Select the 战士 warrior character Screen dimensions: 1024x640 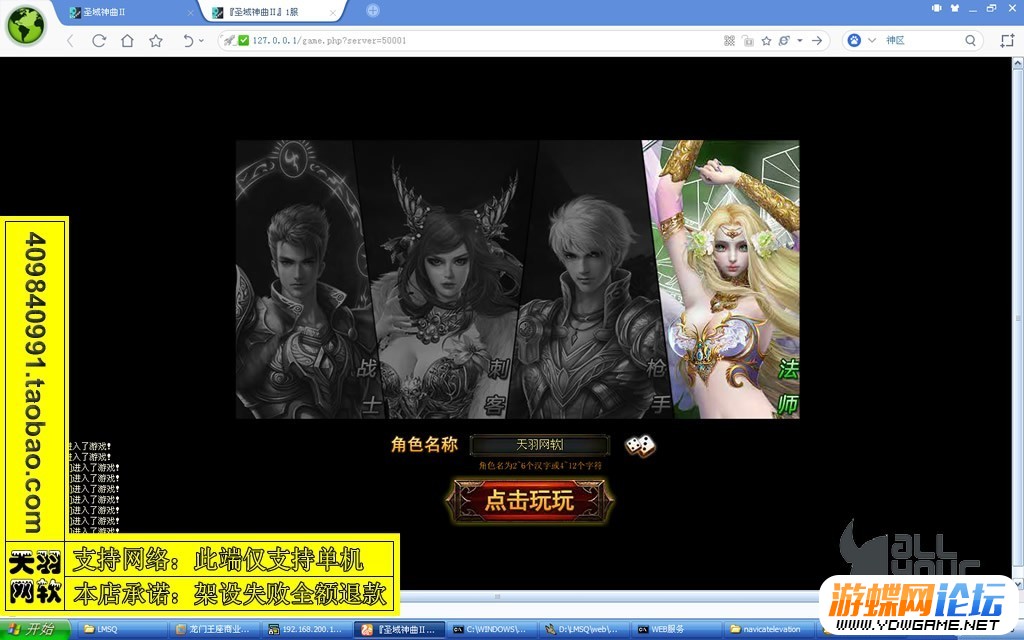pos(302,280)
